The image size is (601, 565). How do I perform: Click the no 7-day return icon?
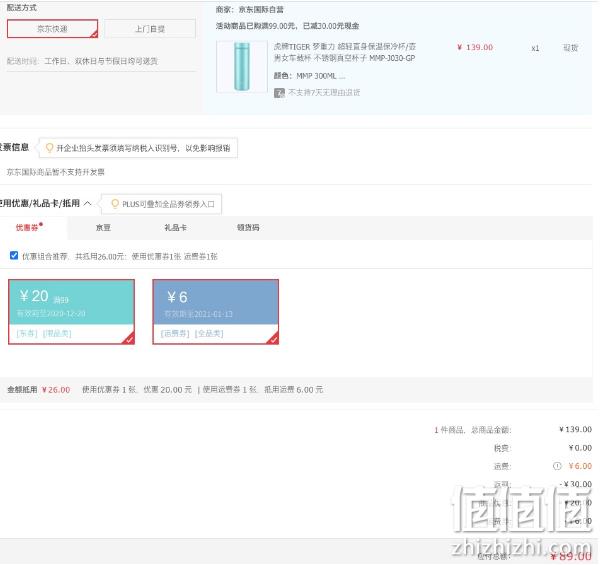(x=279, y=93)
